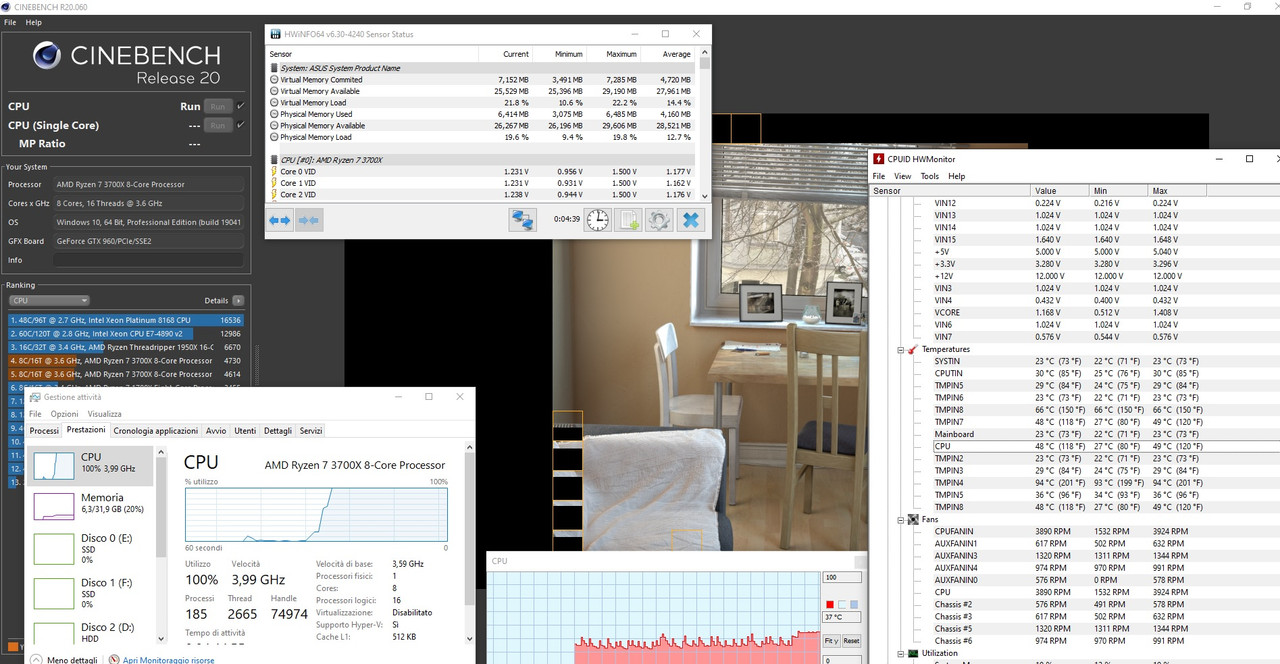Select Intel Xeon Platinum 8168 ranking entry
The height and width of the screenshot is (664, 1280).
click(126, 320)
